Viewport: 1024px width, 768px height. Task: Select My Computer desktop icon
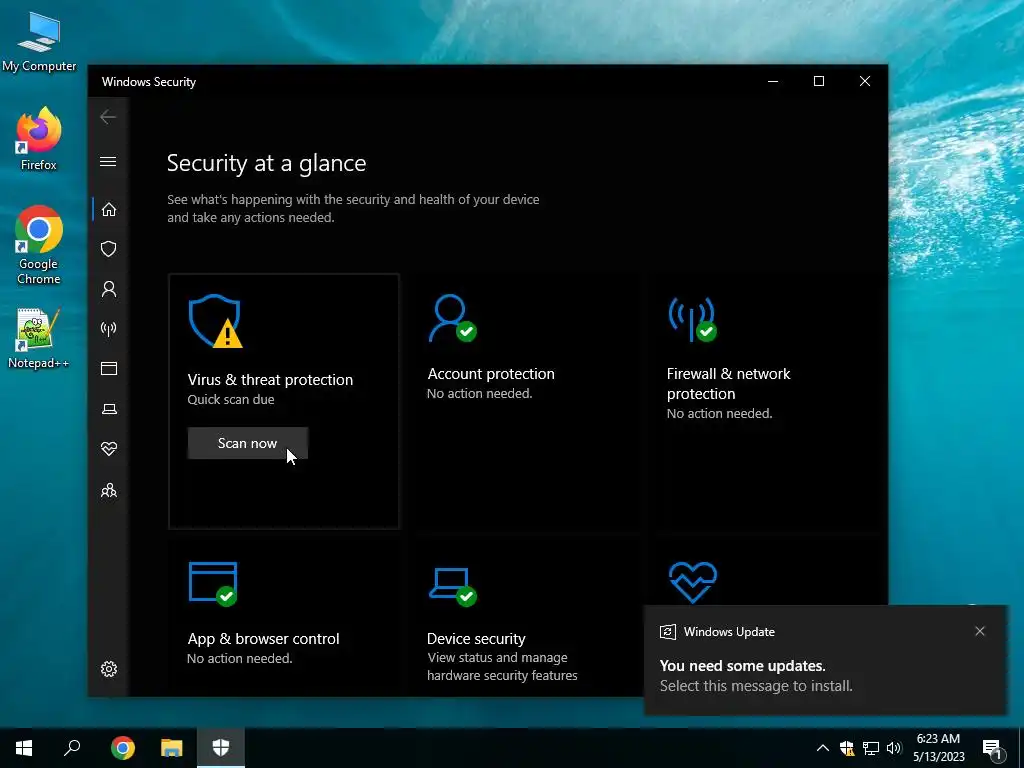click(x=39, y=42)
